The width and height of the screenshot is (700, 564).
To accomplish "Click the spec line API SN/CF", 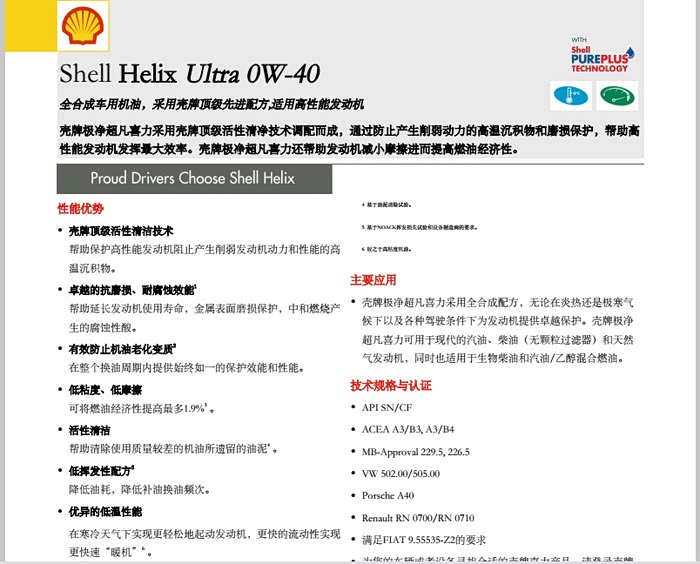I will 387,407.
